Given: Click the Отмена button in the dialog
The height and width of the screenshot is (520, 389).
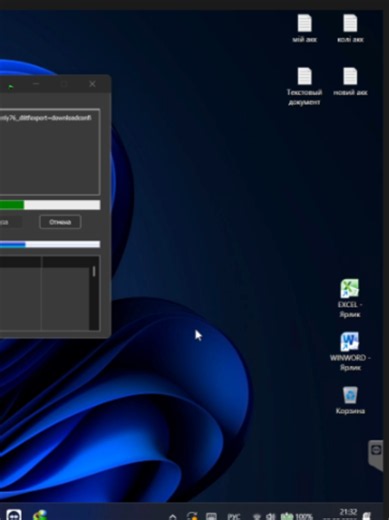Looking at the screenshot, I should pos(60,222).
